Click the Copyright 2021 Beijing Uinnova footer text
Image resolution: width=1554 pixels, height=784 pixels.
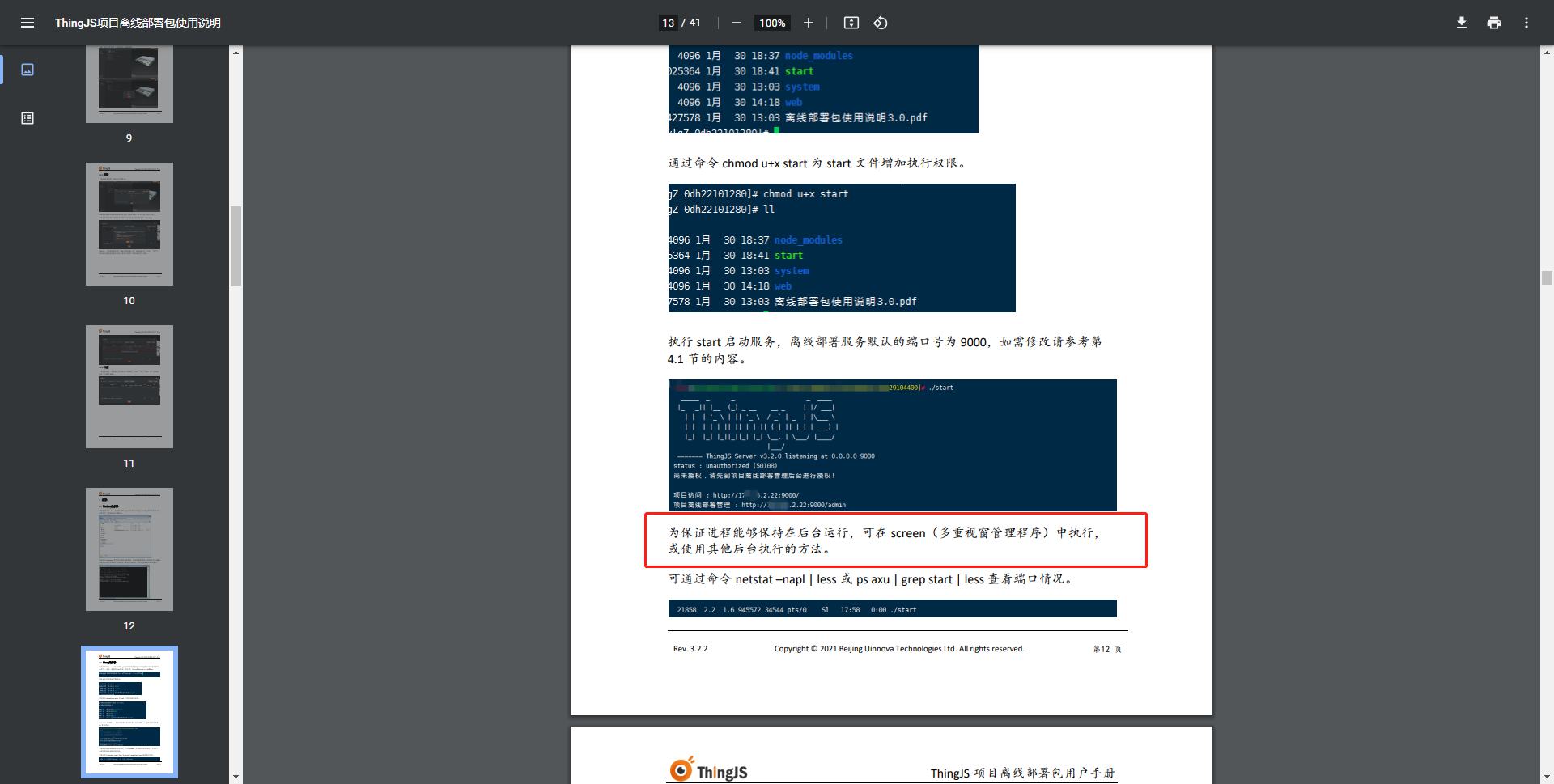(899, 649)
